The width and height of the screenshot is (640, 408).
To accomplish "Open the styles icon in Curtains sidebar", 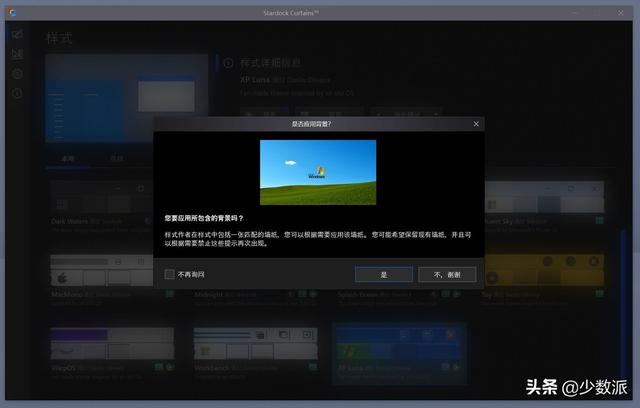I will pos(17,34).
